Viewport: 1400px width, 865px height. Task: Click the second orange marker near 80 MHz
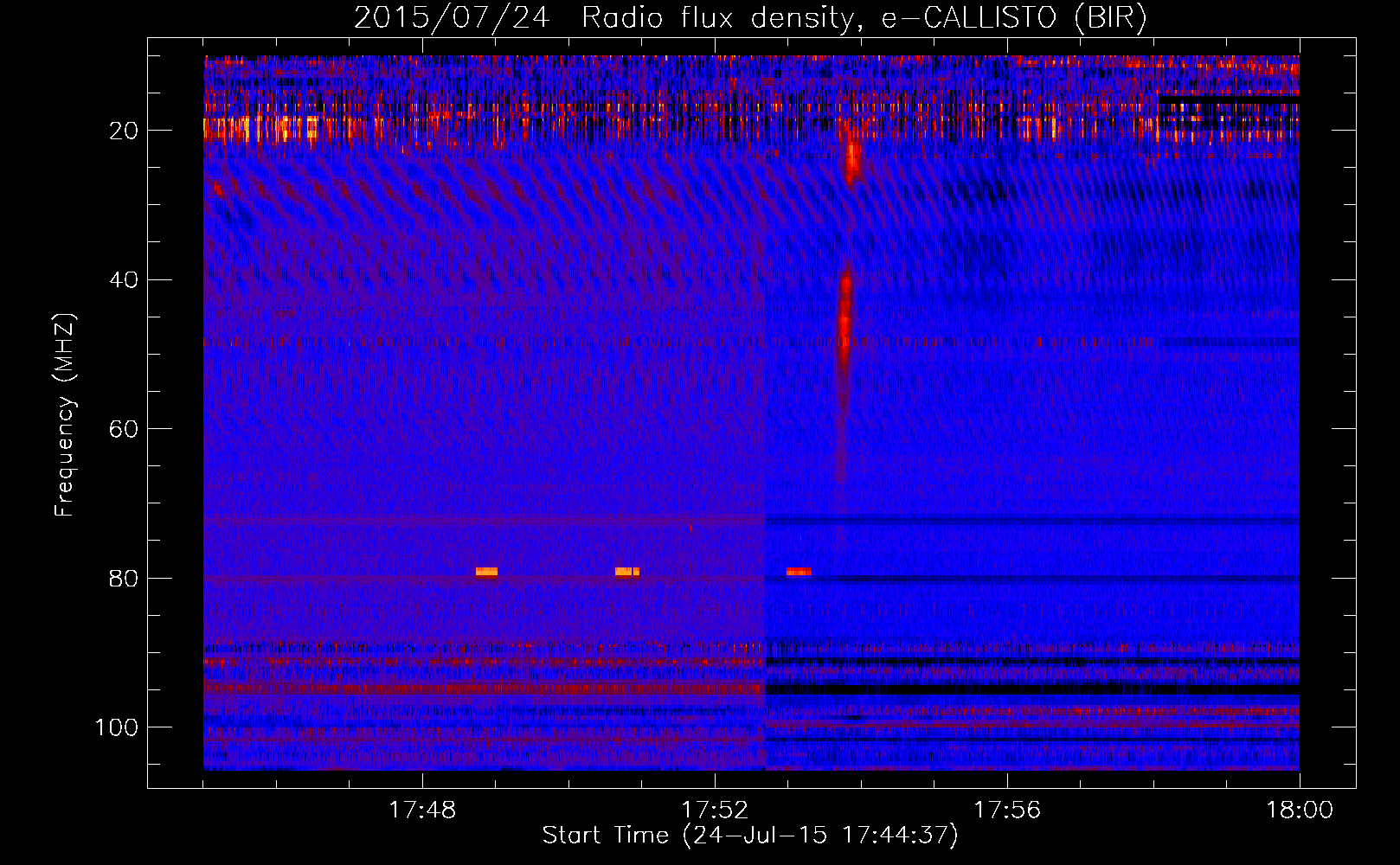[627, 571]
